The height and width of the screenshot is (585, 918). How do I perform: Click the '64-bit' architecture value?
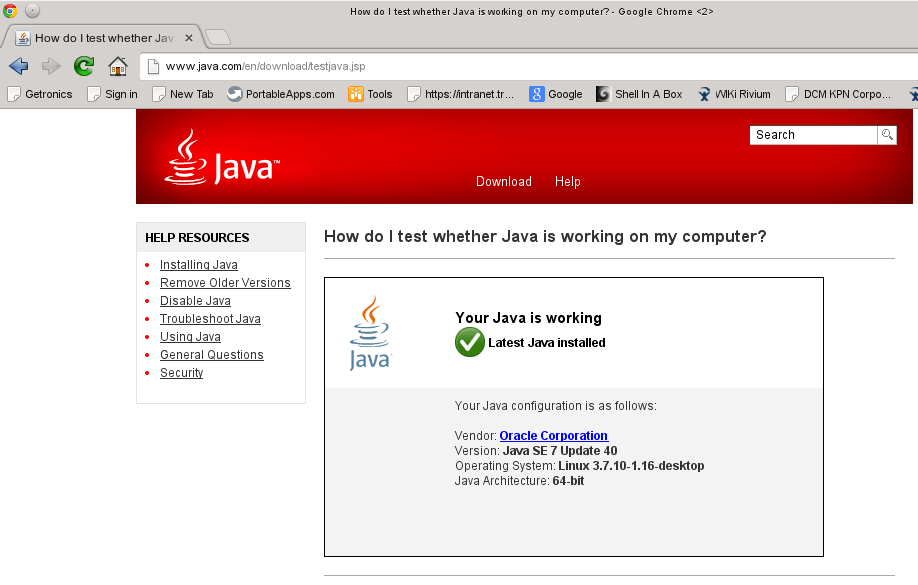tap(568, 481)
